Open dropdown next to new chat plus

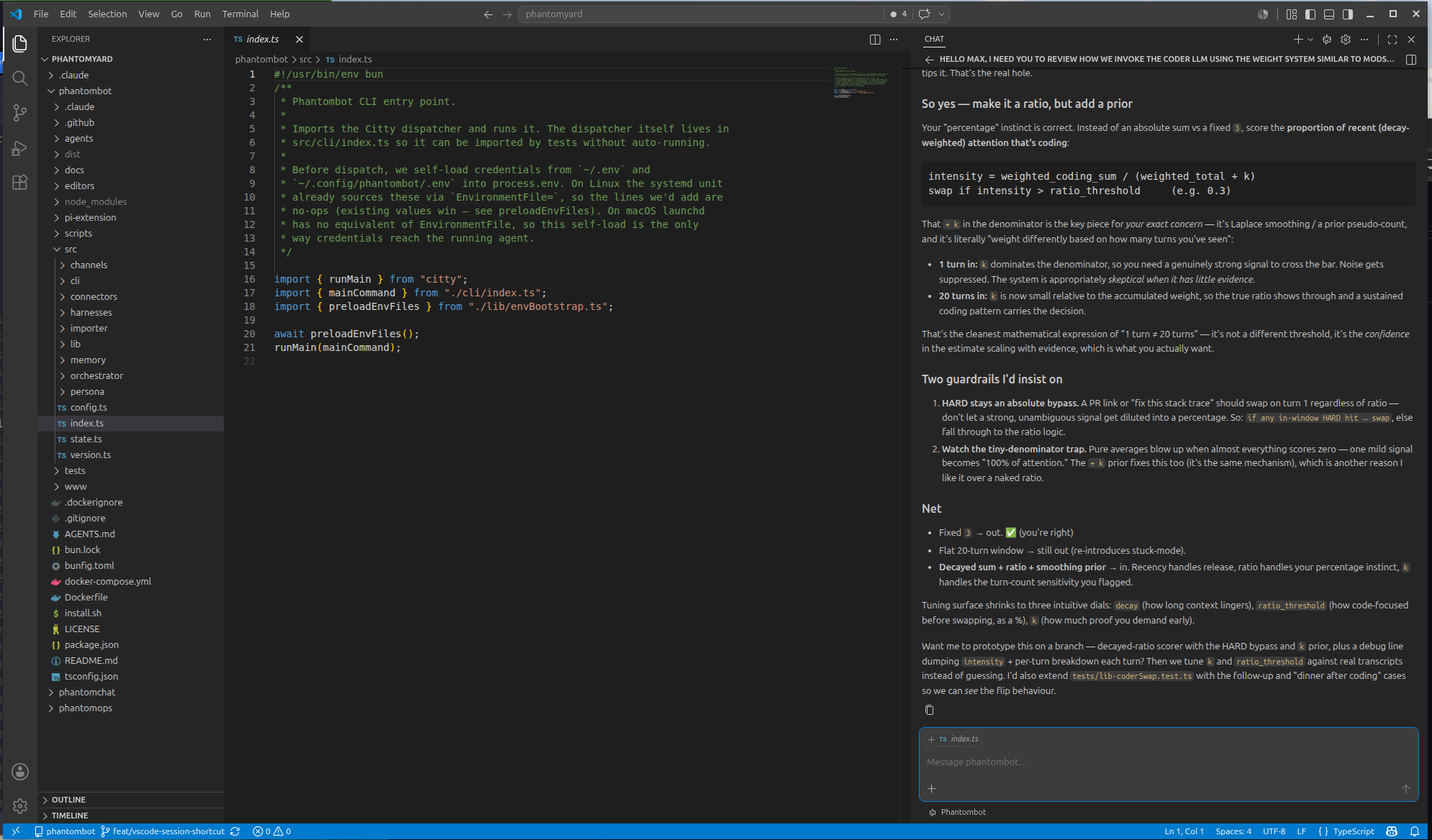tap(1310, 40)
